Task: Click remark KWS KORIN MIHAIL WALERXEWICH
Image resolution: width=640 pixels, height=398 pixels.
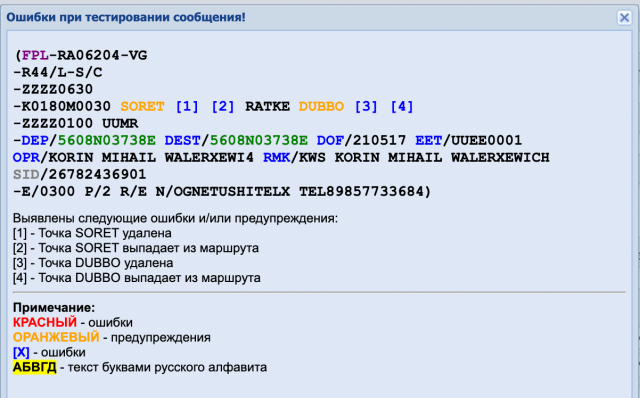Action: point(424,158)
